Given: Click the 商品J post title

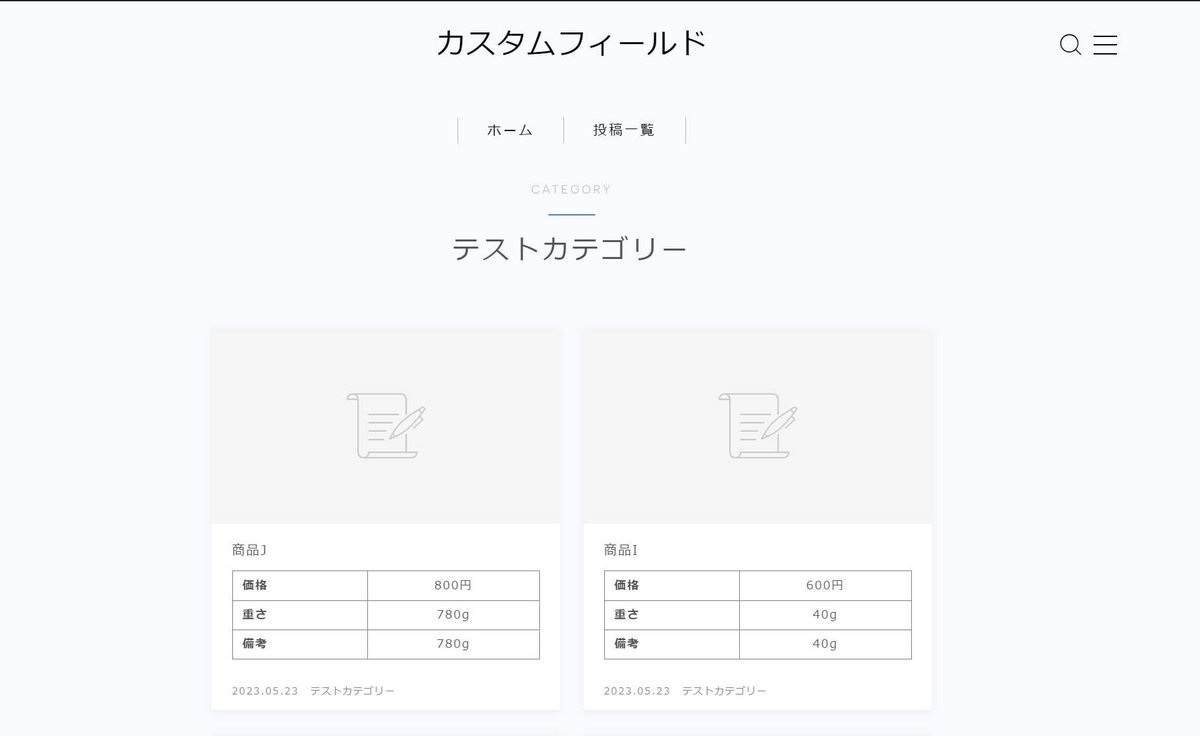Looking at the screenshot, I should [249, 550].
